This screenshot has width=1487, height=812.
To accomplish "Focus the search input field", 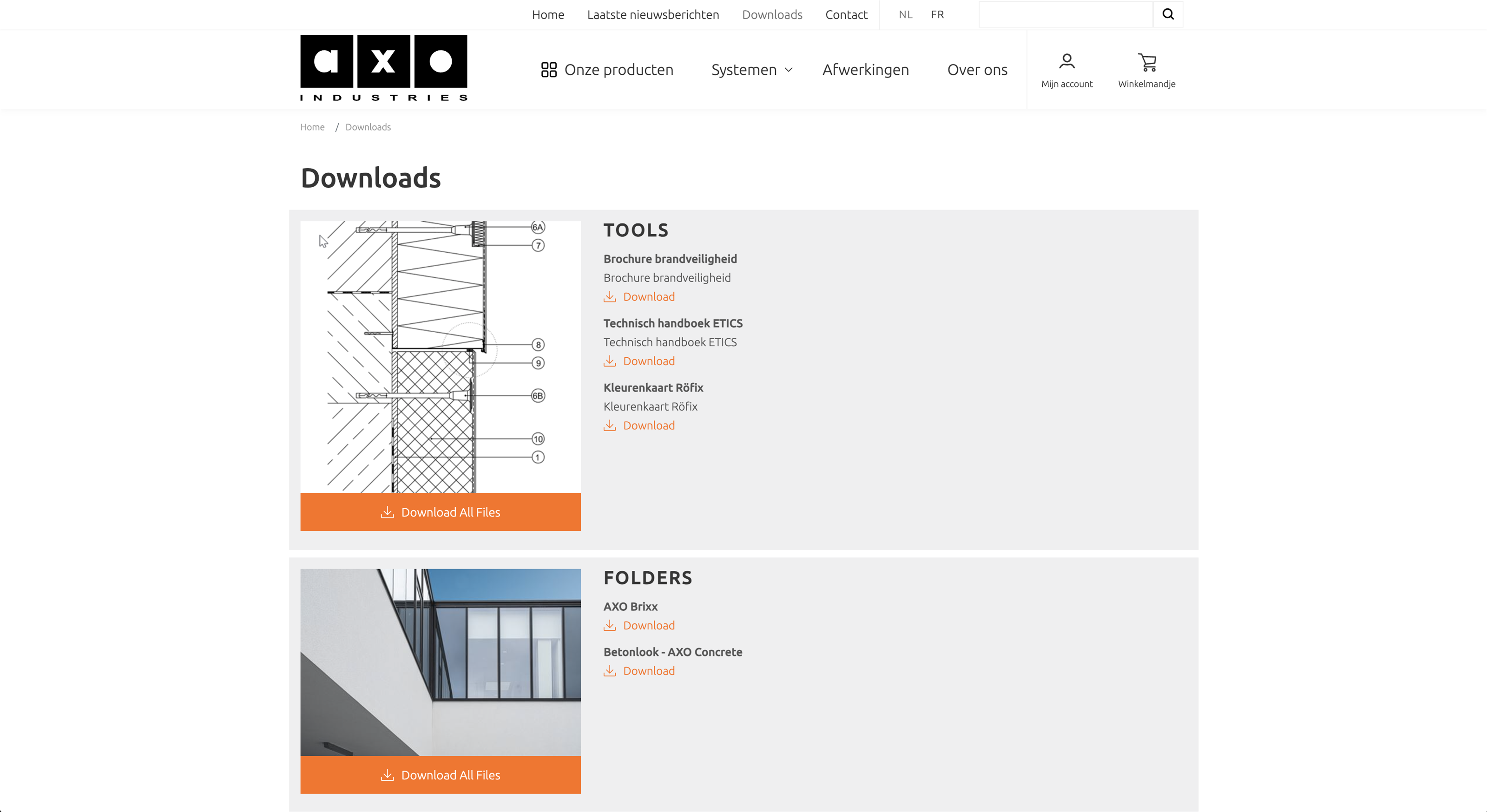I will (1065, 14).
